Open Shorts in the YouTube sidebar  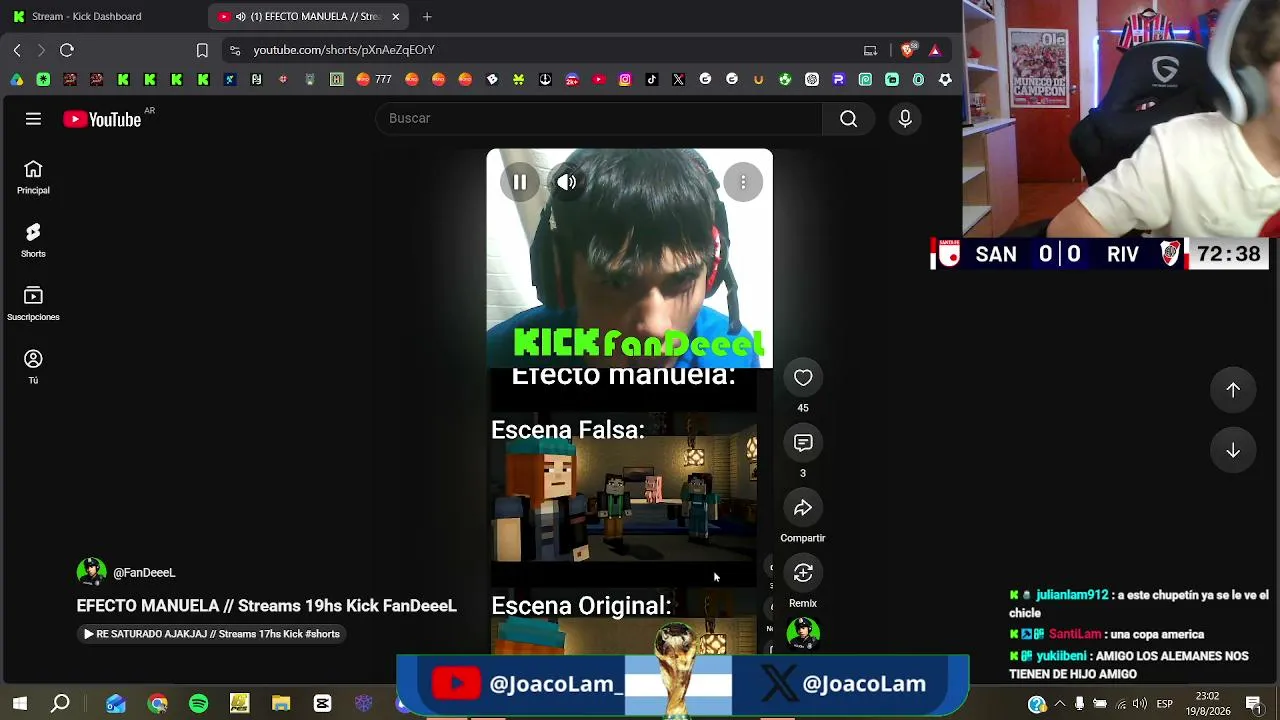pos(33,240)
